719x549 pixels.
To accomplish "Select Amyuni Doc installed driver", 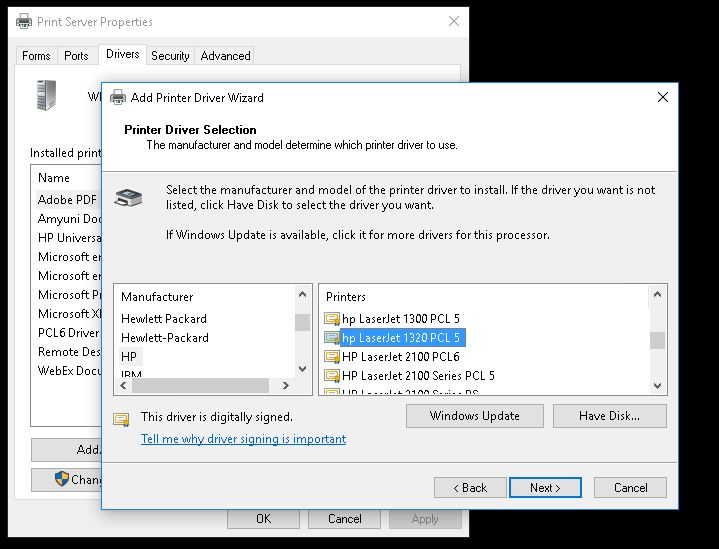I will click(x=69, y=219).
